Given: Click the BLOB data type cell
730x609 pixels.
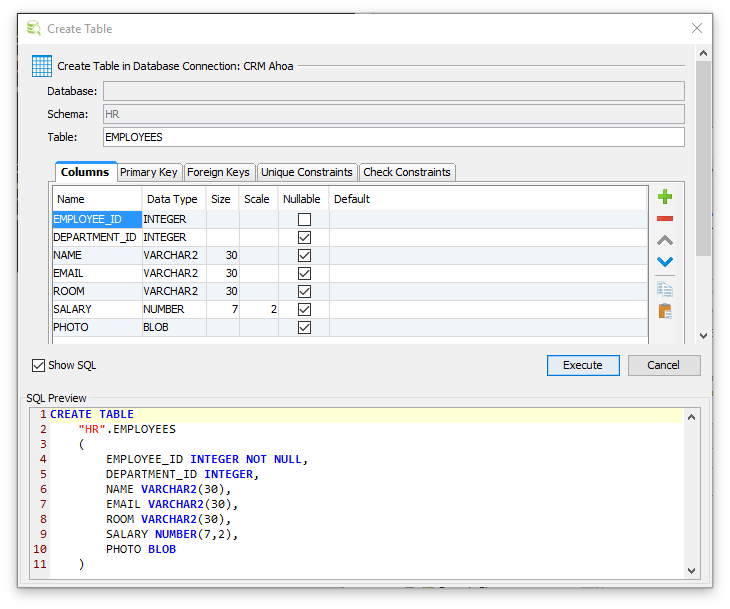Looking at the screenshot, I should (x=174, y=327).
